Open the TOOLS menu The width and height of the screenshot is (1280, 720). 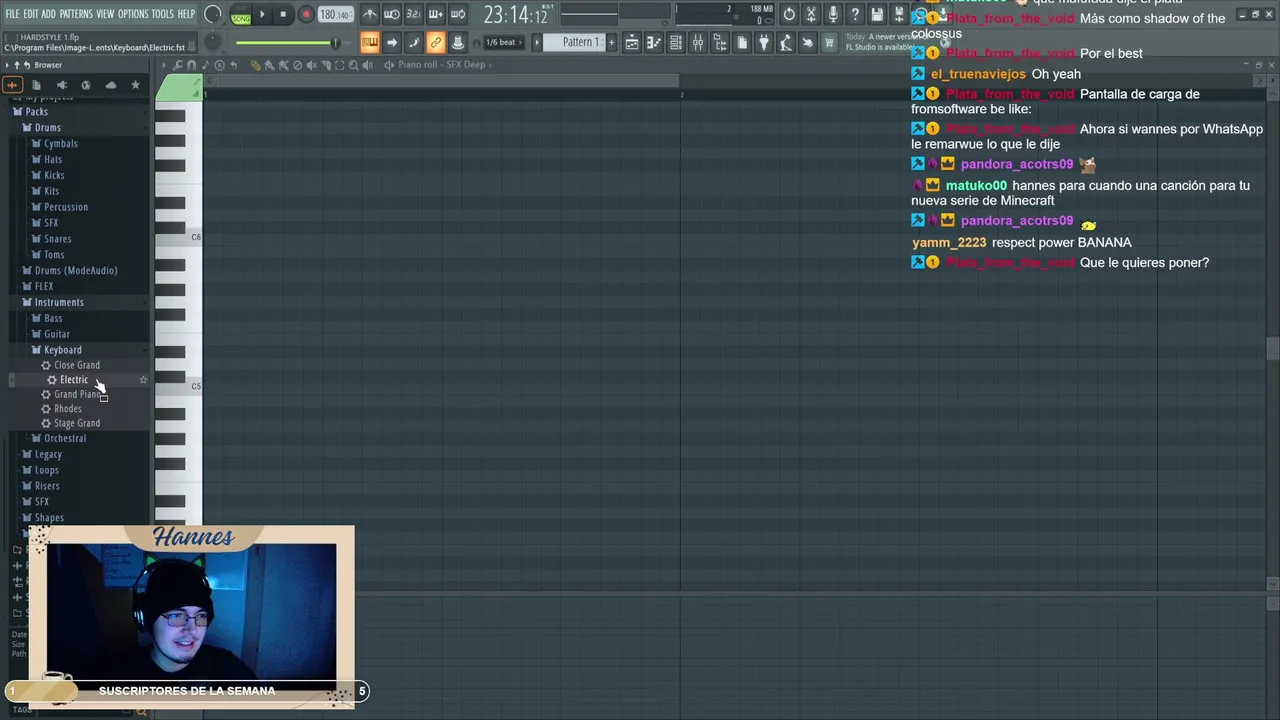(162, 14)
